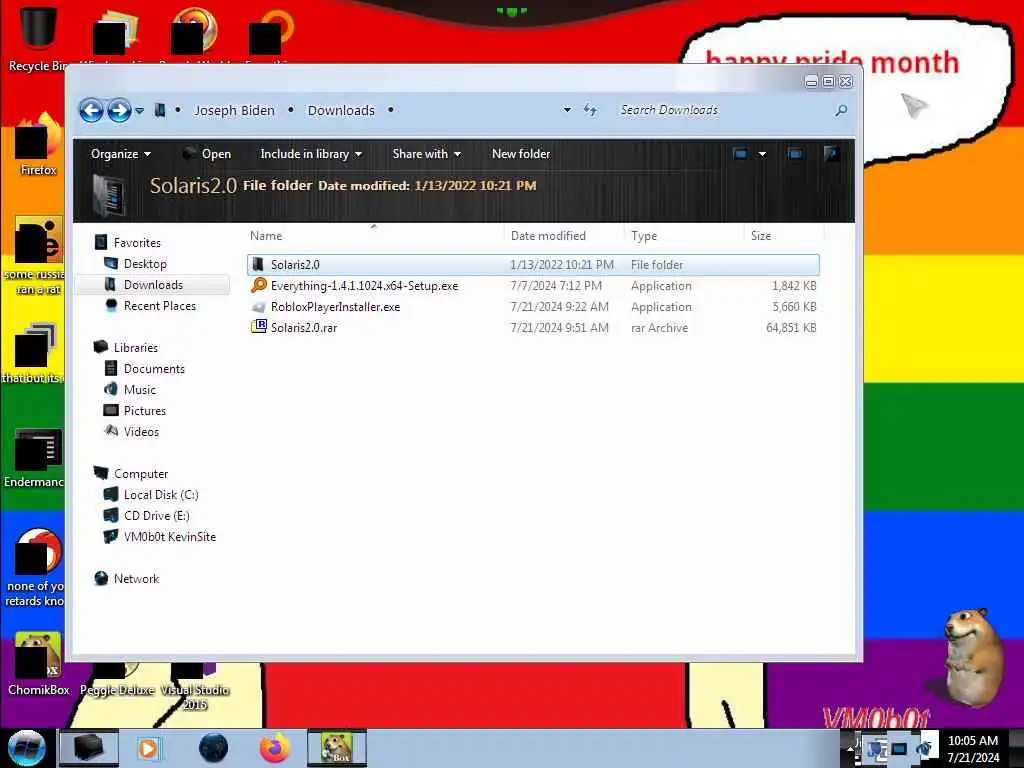Screen dimensions: 1024x768
Task: Open VM0b0t KevinSite network location
Action: pos(170,537)
